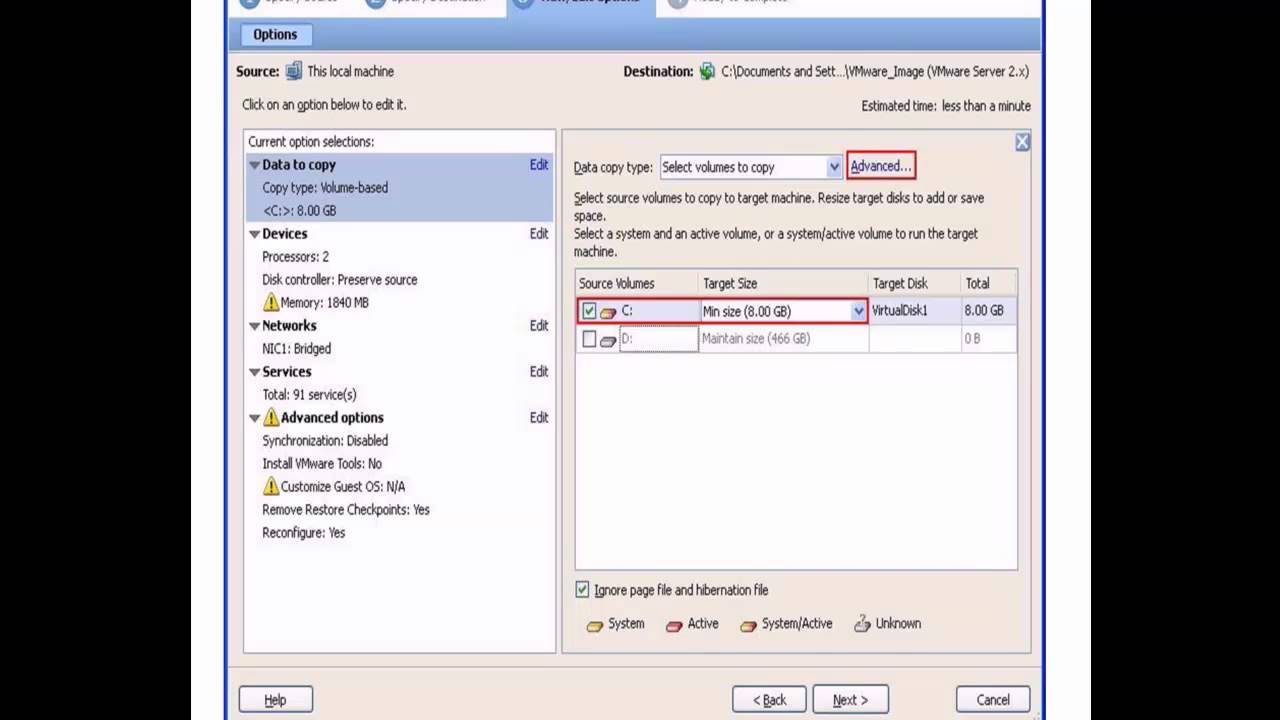Uncheck the C: source volume checkbox
Screen dimensions: 1280x720
point(589,311)
